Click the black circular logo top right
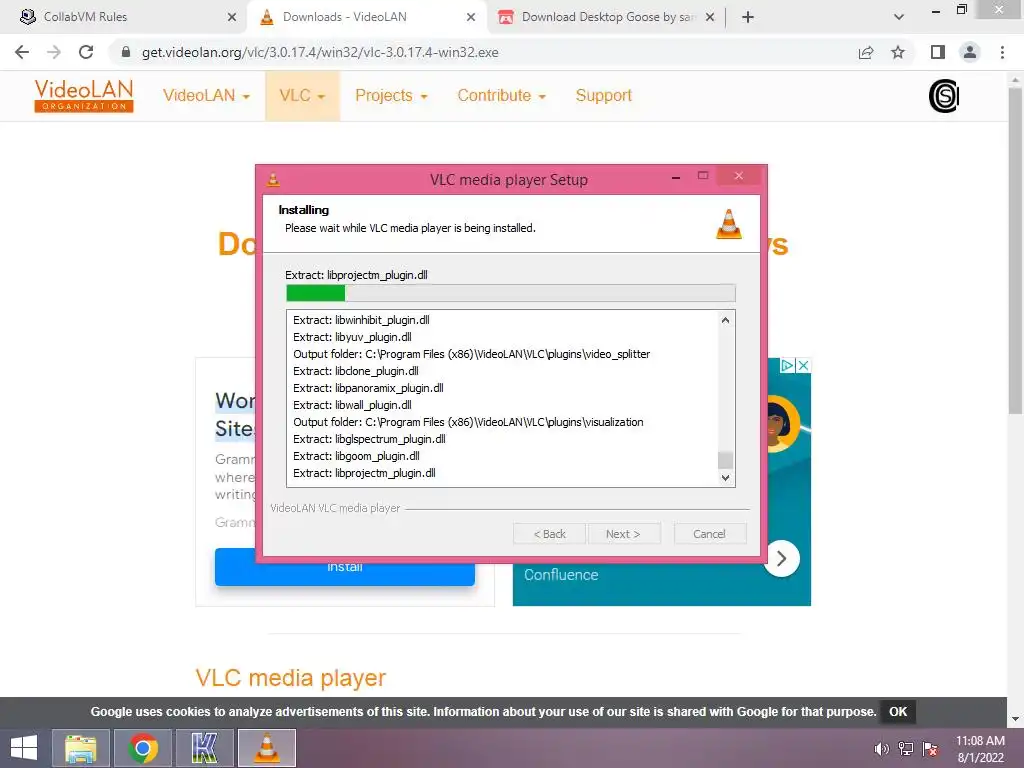 [x=944, y=96]
